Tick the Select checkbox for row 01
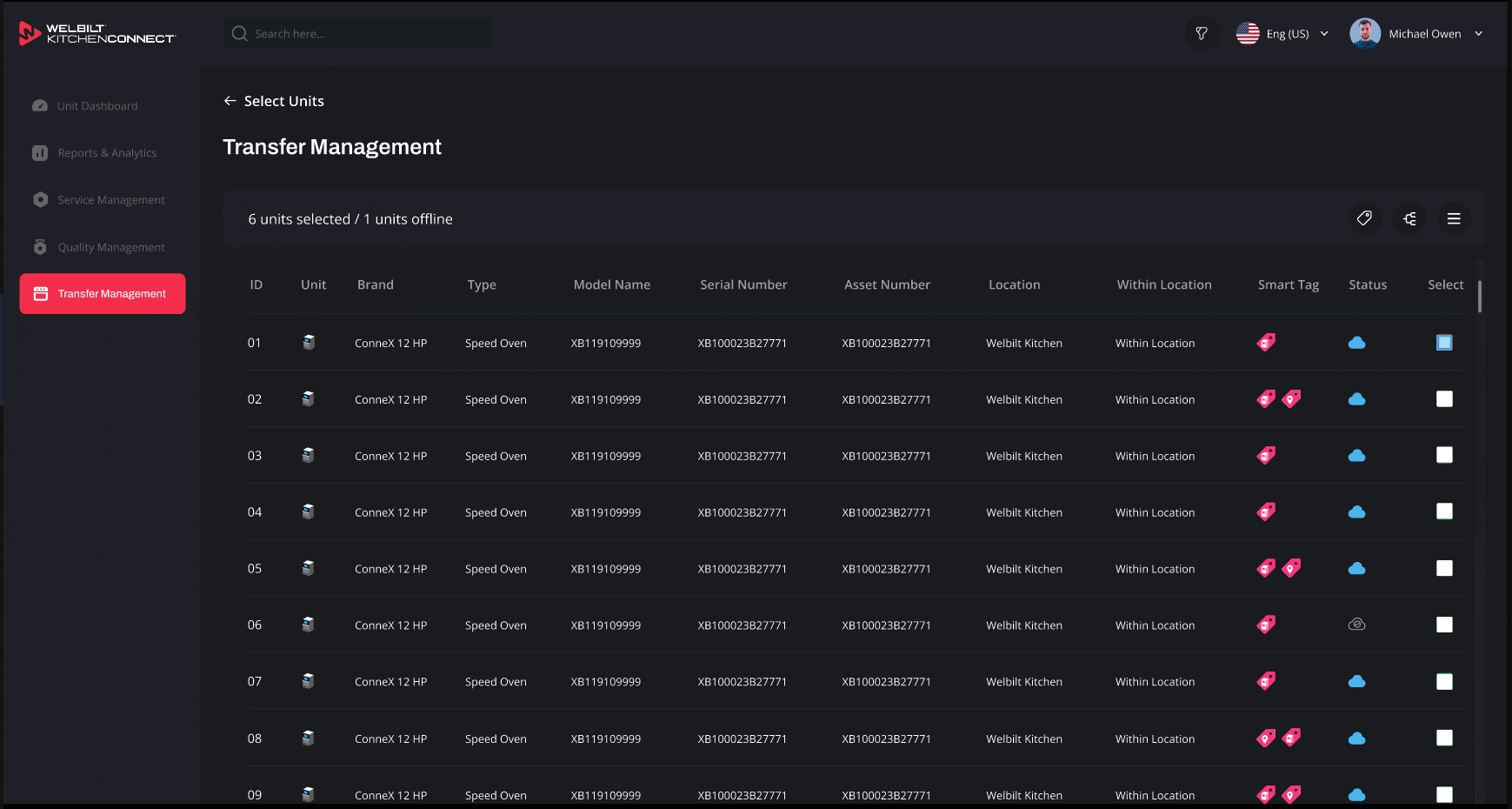 point(1444,343)
